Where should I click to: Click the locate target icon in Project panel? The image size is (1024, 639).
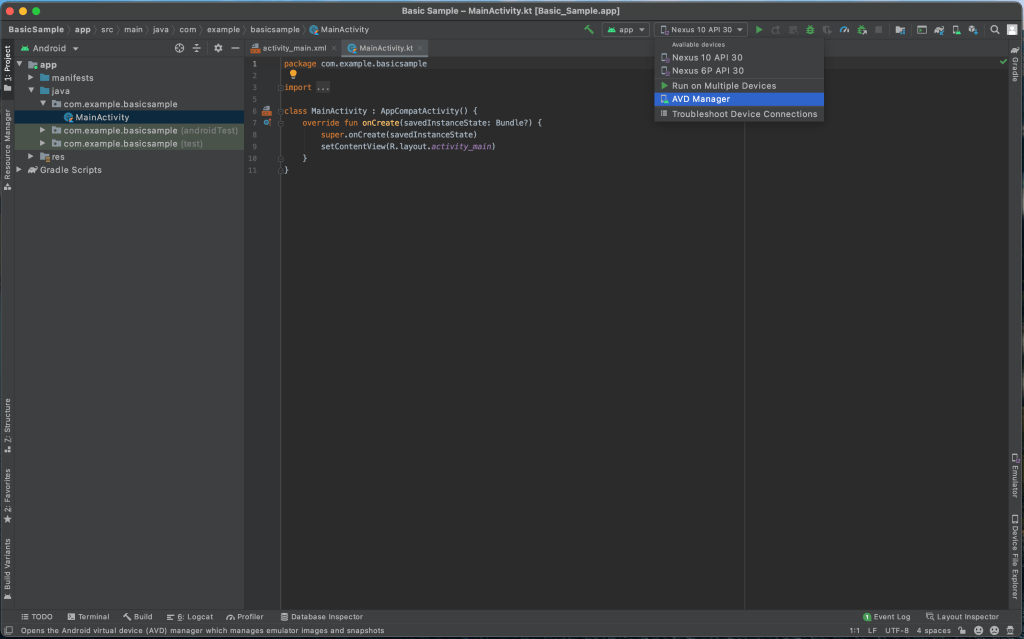pos(180,48)
